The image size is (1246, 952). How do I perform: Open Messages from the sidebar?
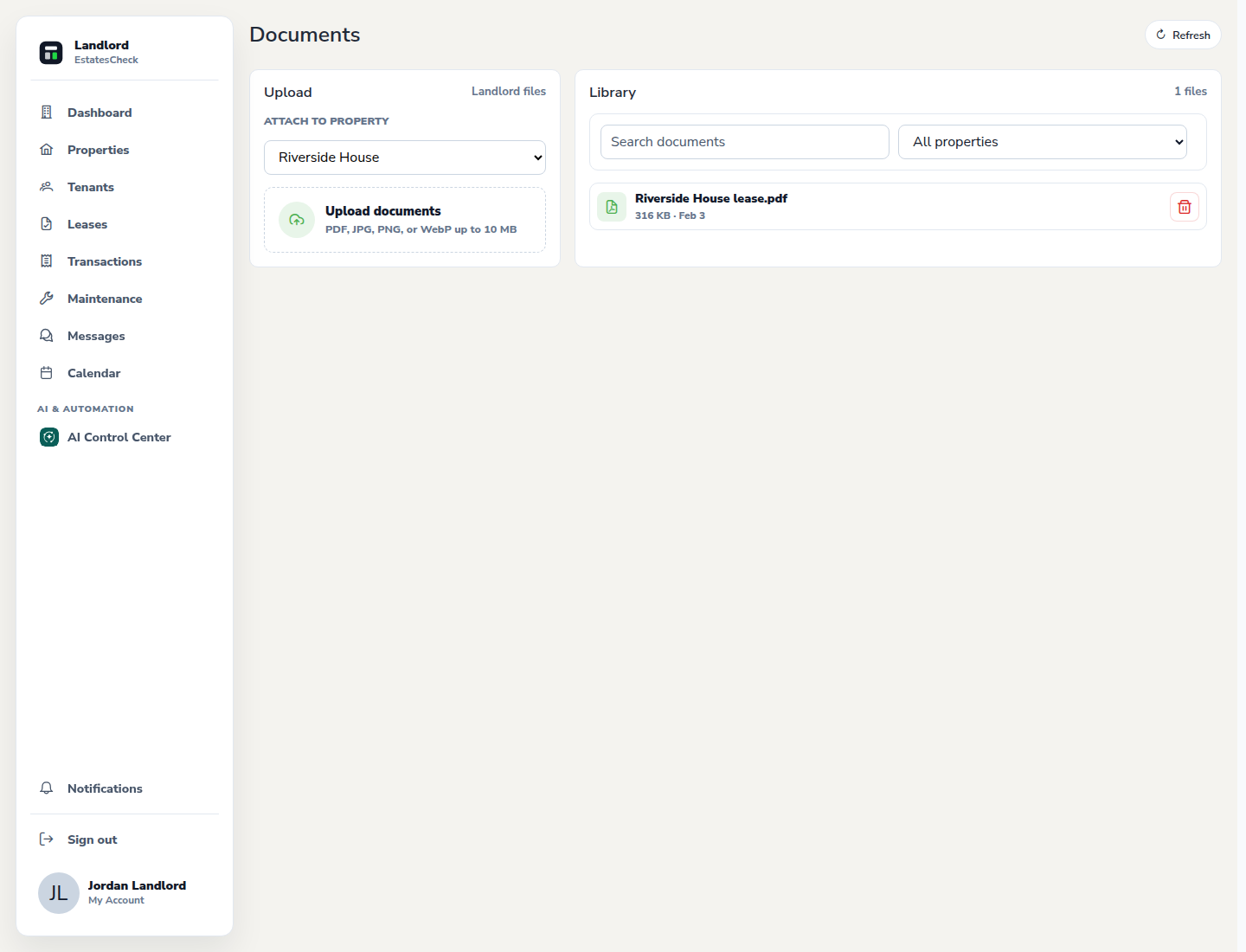click(125, 336)
